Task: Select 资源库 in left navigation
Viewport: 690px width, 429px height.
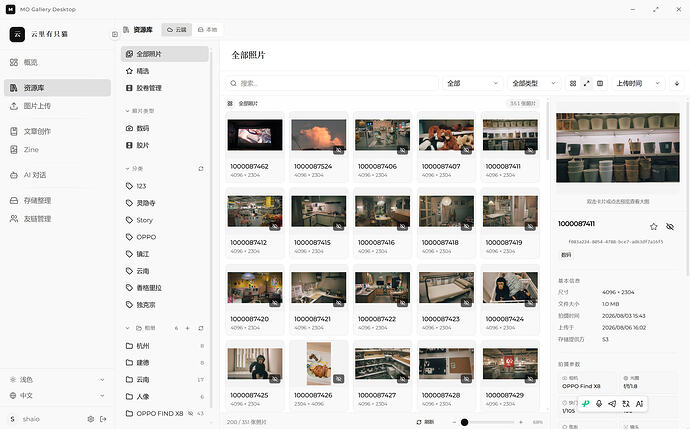Action: (x=57, y=88)
